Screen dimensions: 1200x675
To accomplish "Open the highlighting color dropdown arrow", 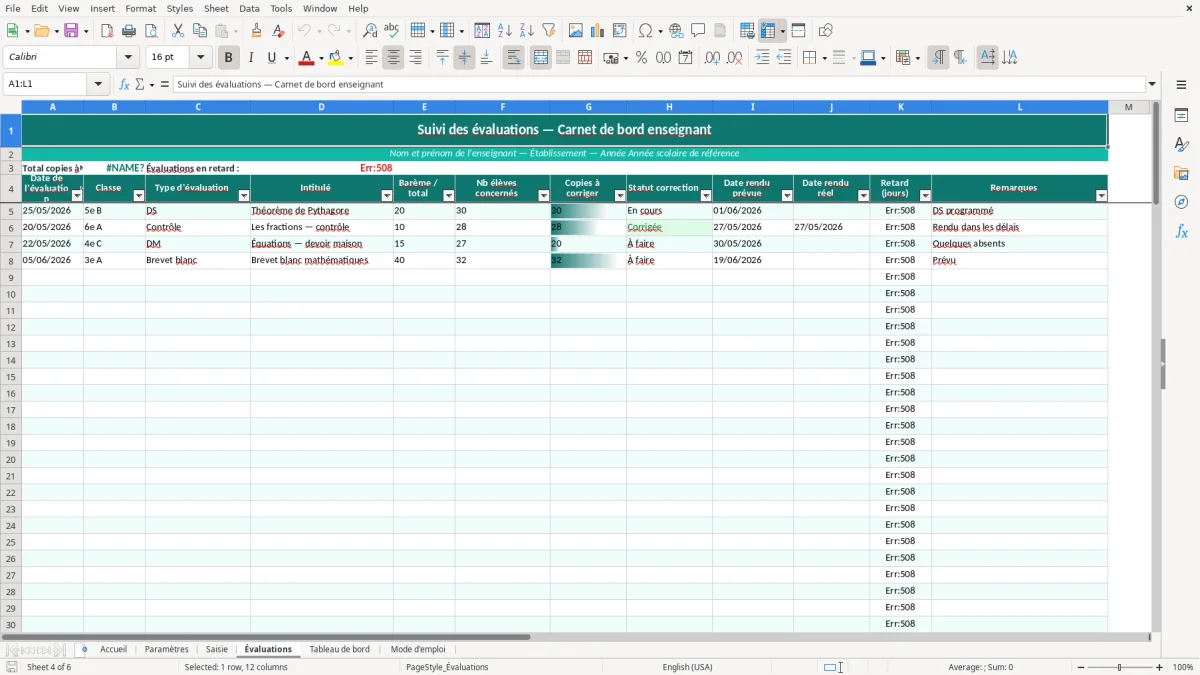I will click(x=351, y=58).
